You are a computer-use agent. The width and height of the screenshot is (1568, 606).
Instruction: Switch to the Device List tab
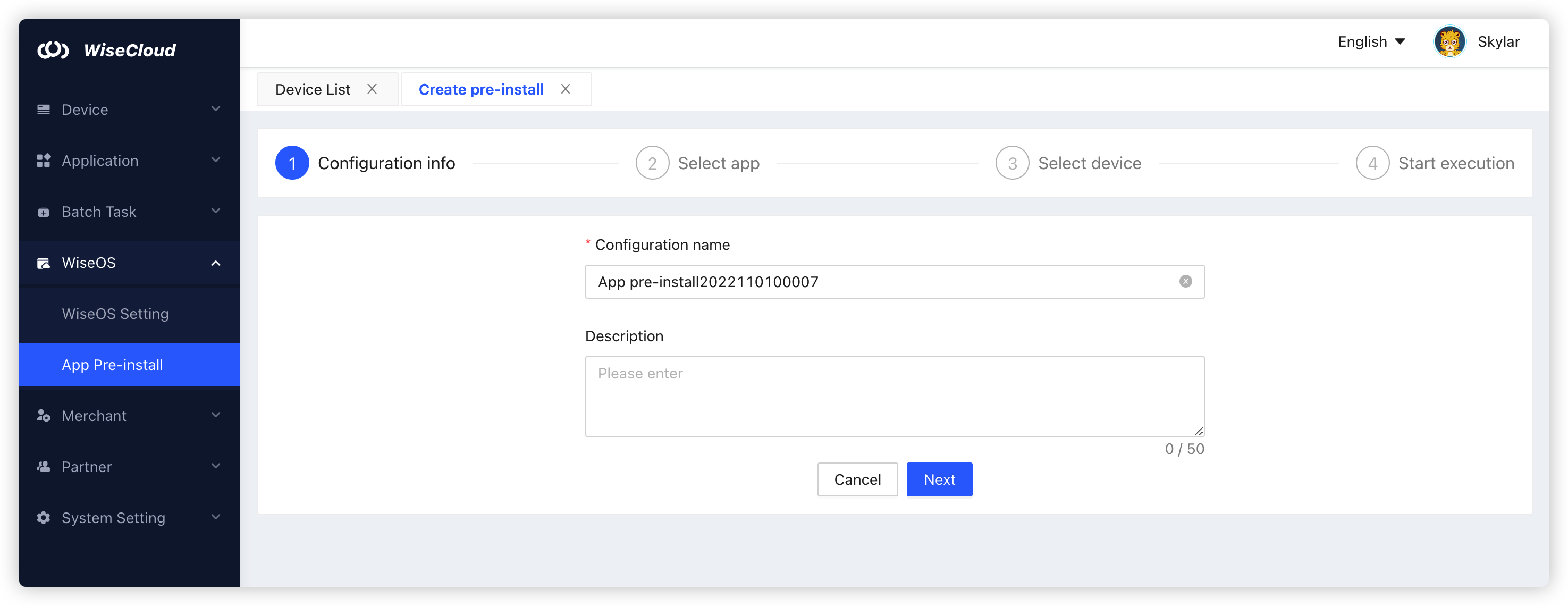click(x=312, y=89)
